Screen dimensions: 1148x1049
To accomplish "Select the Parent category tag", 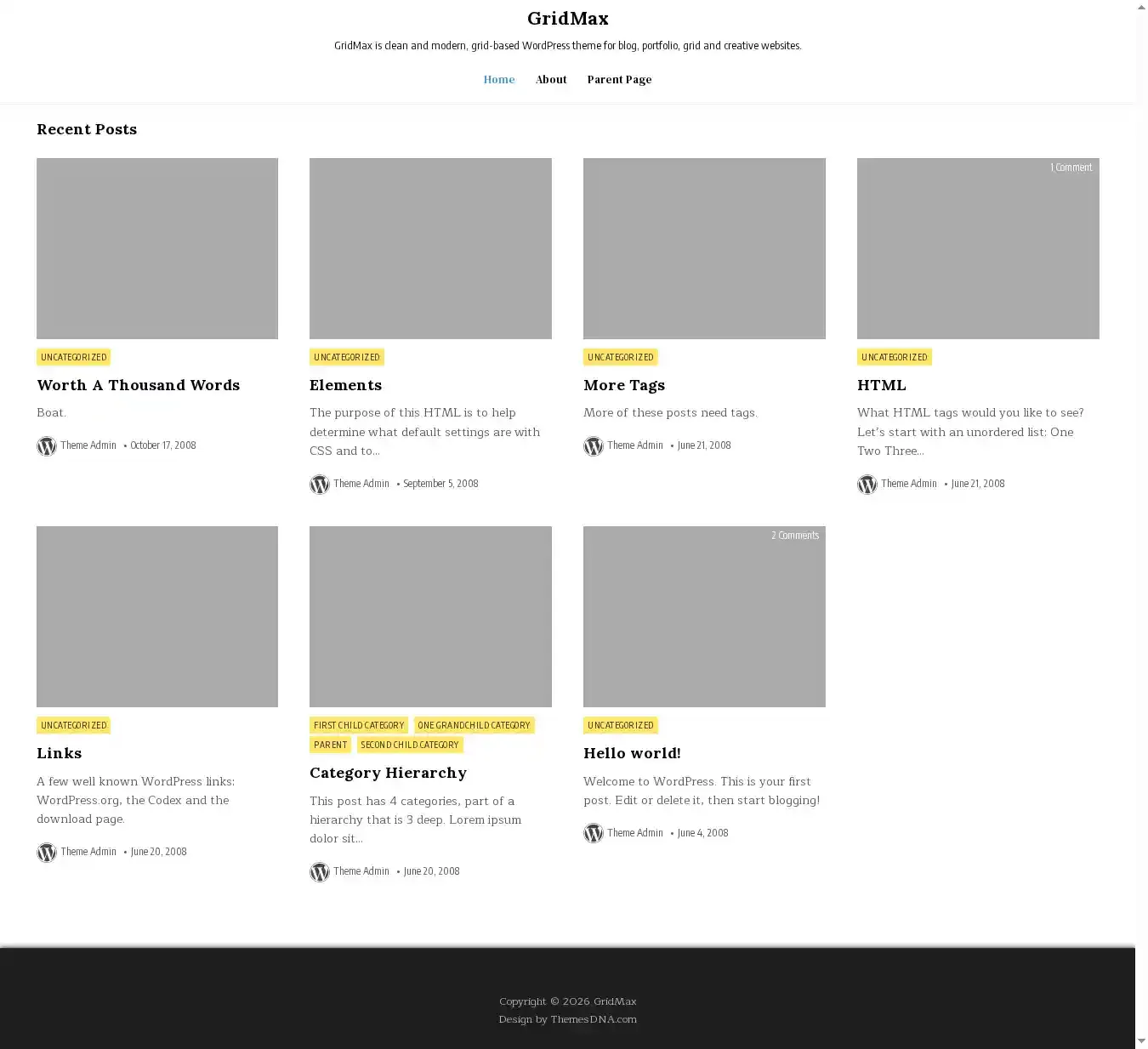I will (331, 745).
